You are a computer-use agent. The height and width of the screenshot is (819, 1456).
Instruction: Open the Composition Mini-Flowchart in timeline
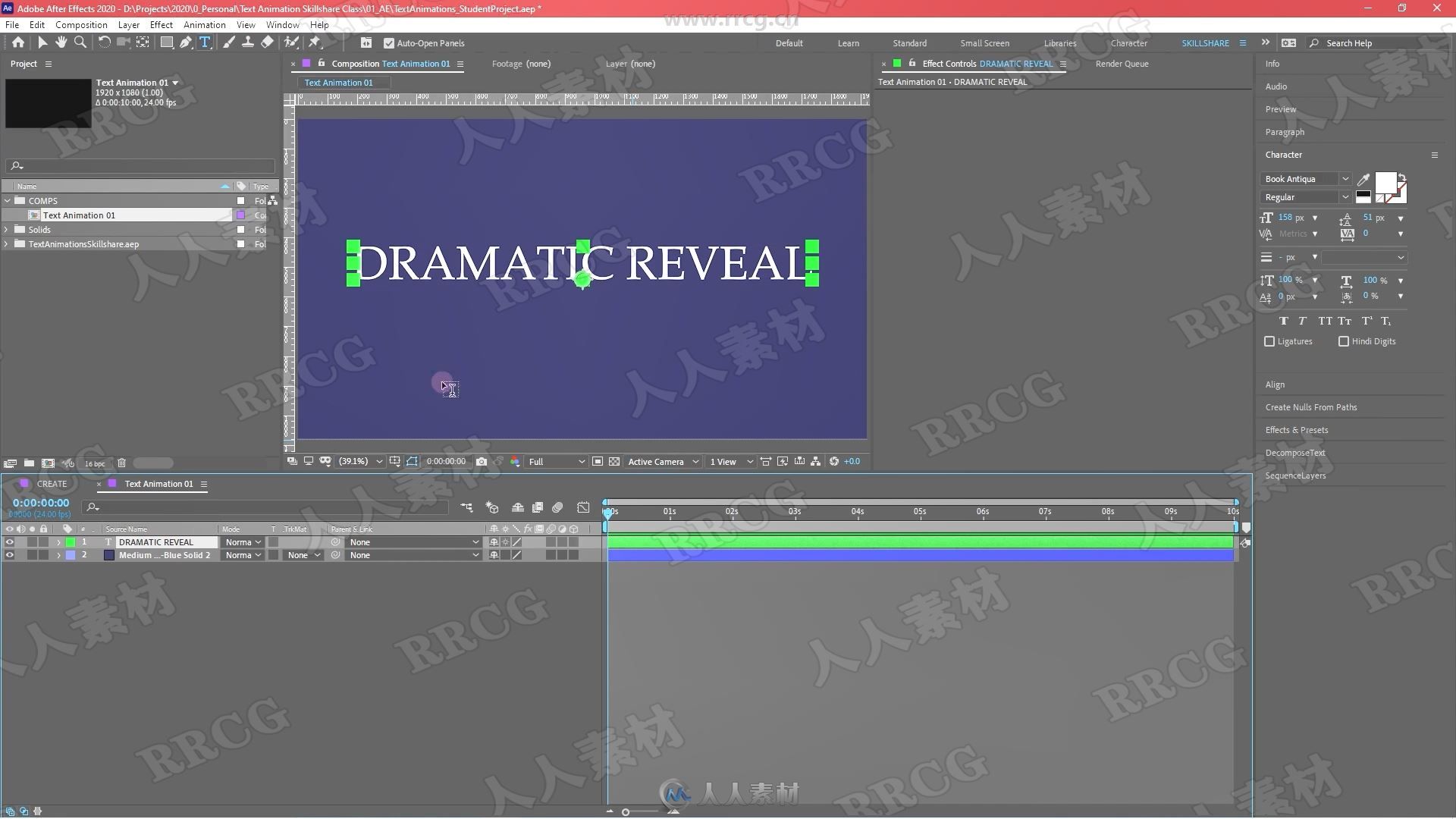(x=466, y=507)
